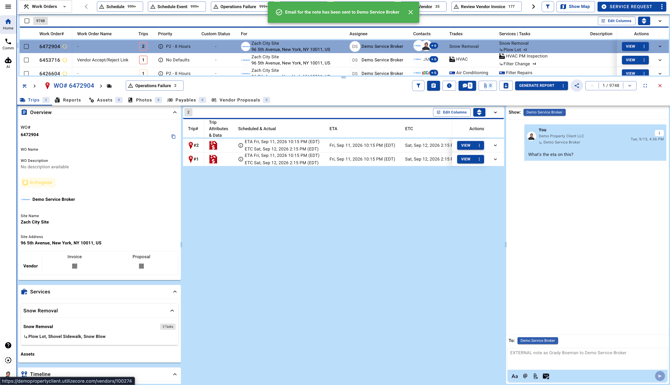Toggle the select-all work orders checkbox
Viewport: 670px width, 385px height.
coord(27,21)
